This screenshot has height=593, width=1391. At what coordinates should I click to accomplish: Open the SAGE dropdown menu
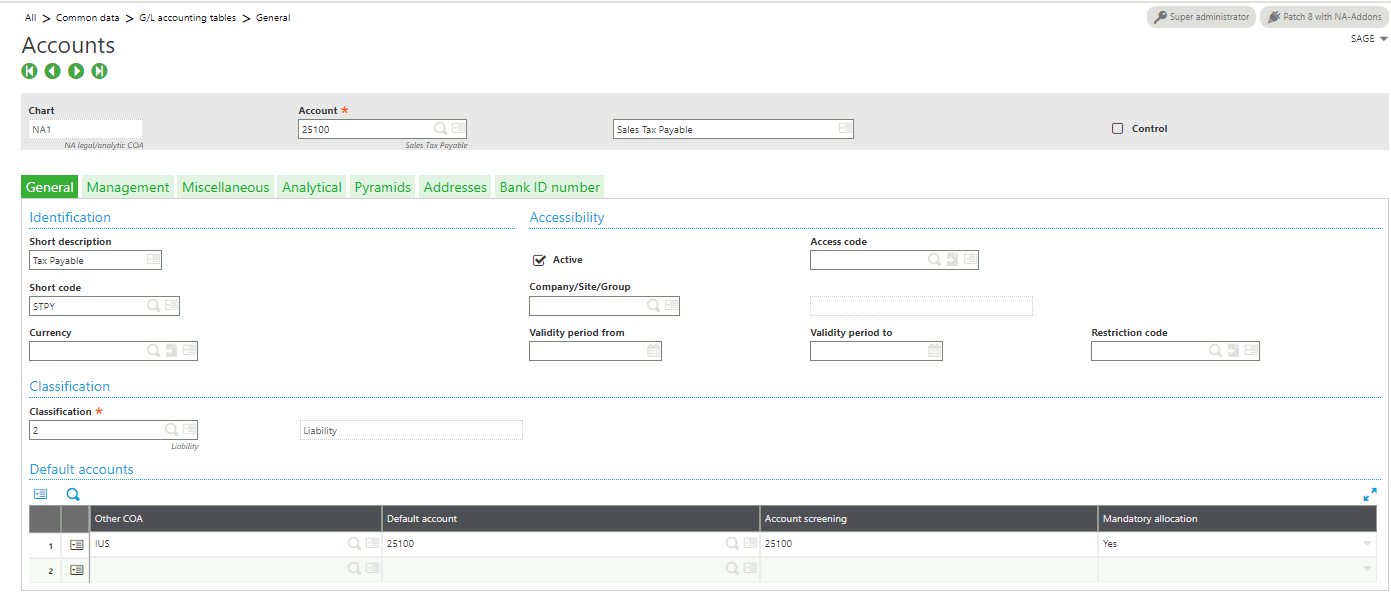click(x=1369, y=39)
